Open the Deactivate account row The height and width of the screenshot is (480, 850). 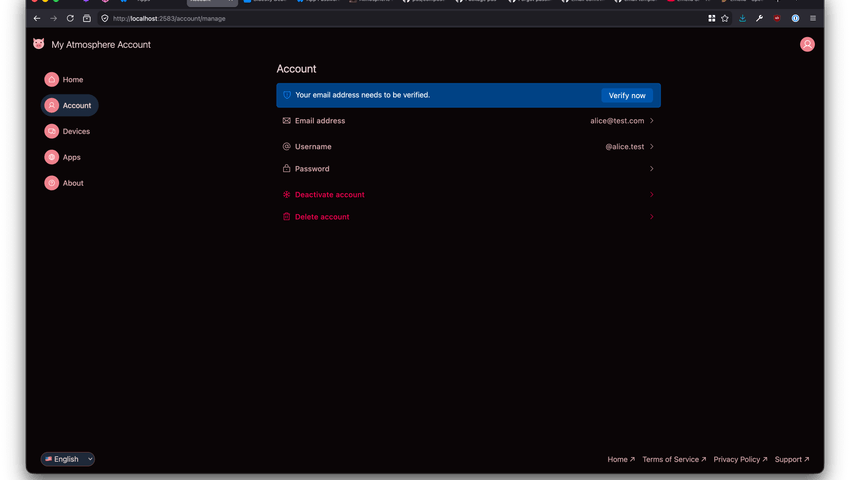pyautogui.click(x=468, y=195)
